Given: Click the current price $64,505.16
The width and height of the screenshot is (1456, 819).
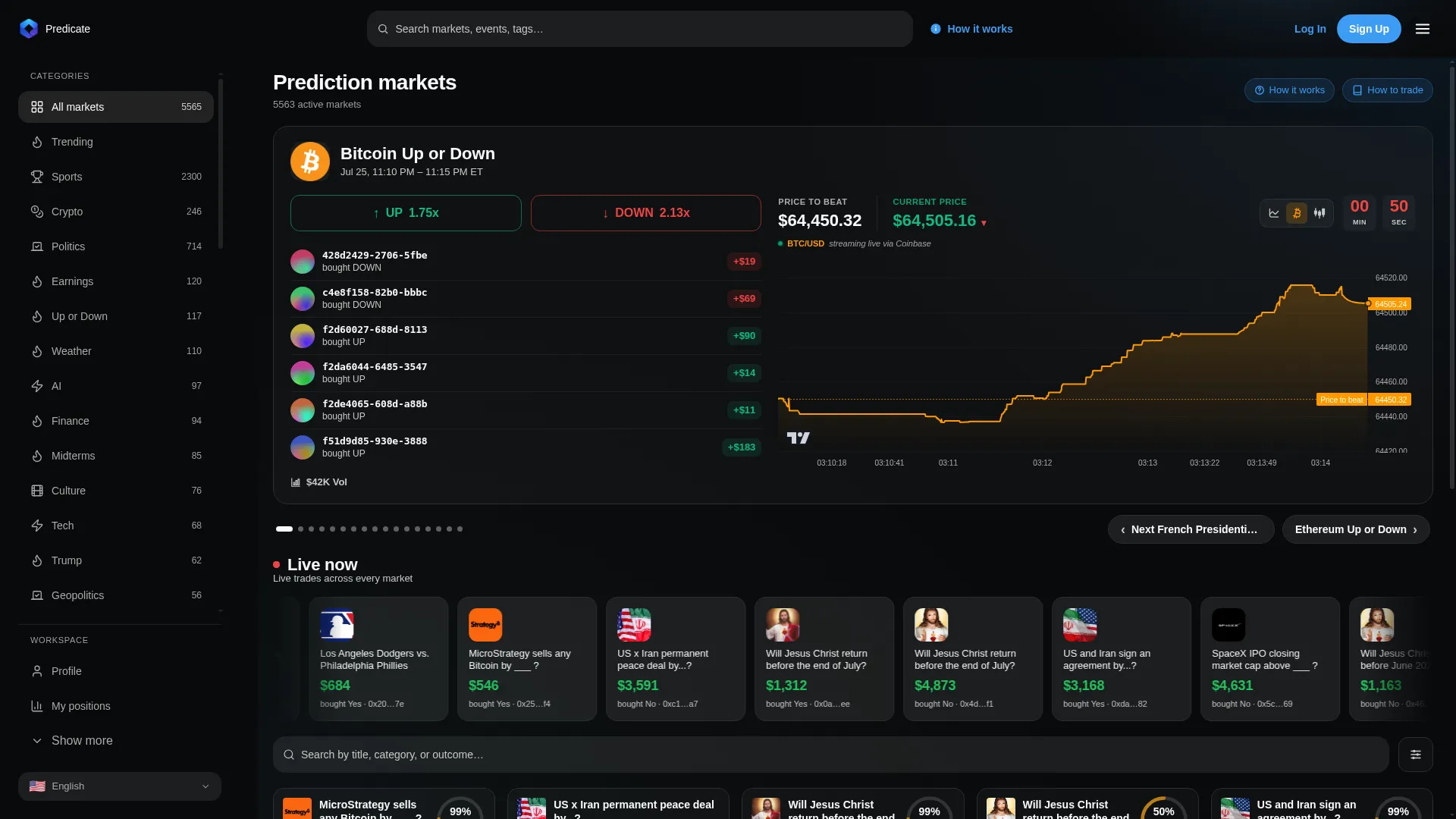Looking at the screenshot, I should click(x=934, y=221).
